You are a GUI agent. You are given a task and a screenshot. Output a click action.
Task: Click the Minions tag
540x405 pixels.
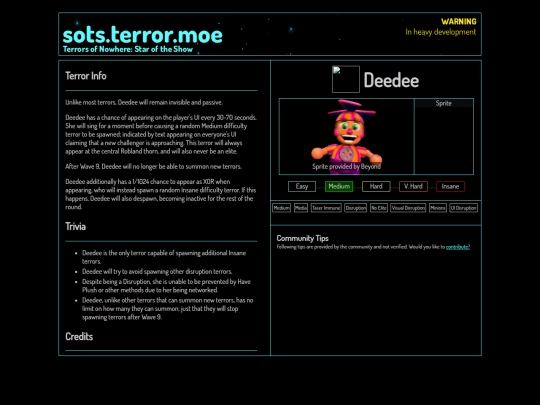point(438,208)
